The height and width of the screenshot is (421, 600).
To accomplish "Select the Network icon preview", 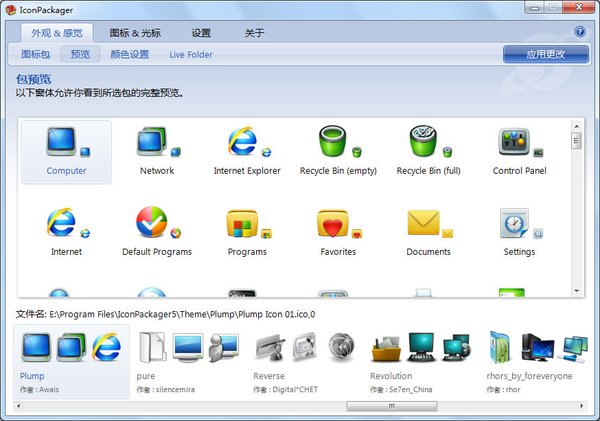I will pyautogui.click(x=157, y=152).
